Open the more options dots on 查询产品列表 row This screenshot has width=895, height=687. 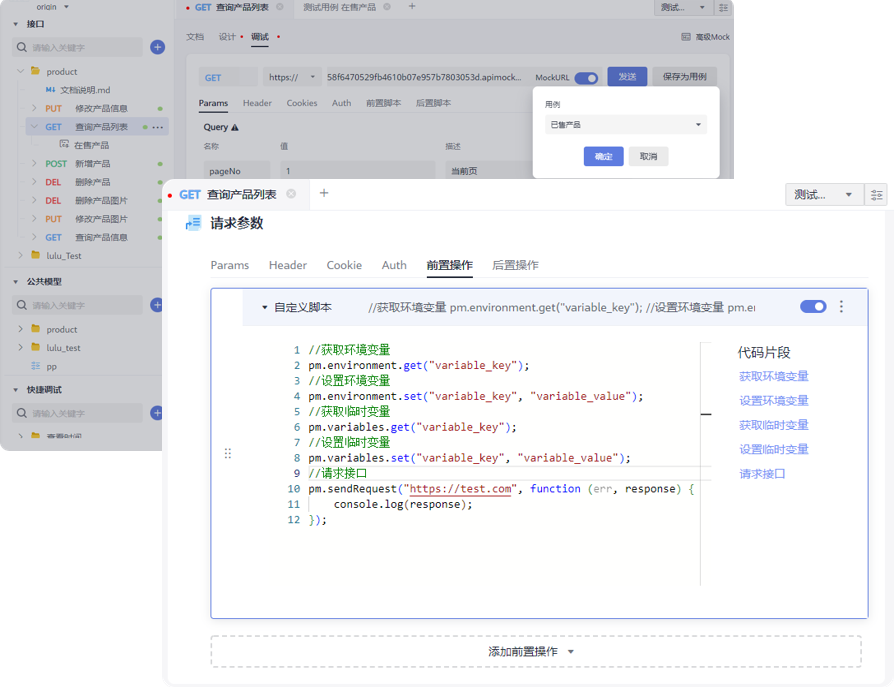(x=158, y=127)
